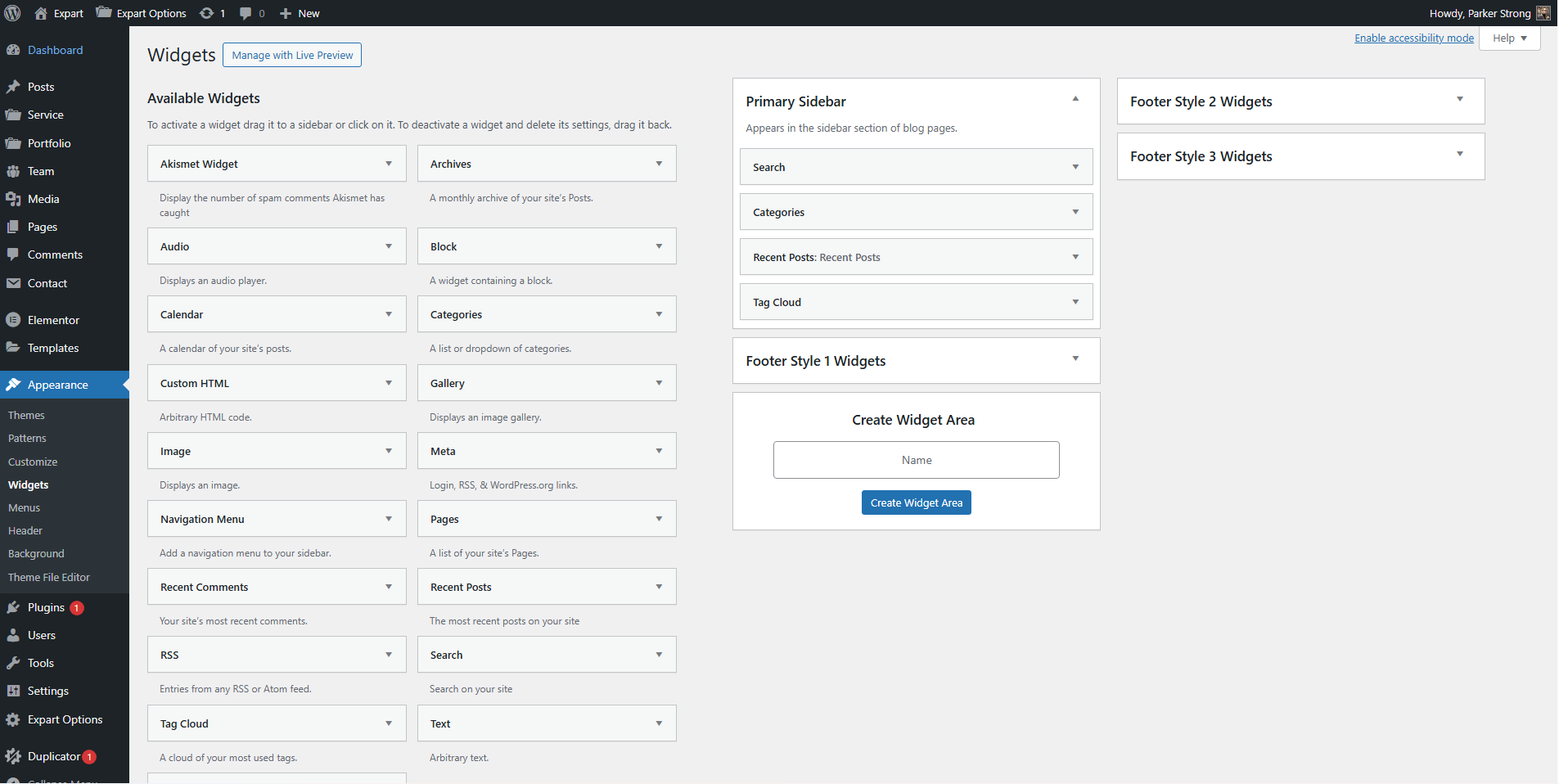The width and height of the screenshot is (1559, 784).
Task: Click the user avatar in top right
Action: (1543, 13)
